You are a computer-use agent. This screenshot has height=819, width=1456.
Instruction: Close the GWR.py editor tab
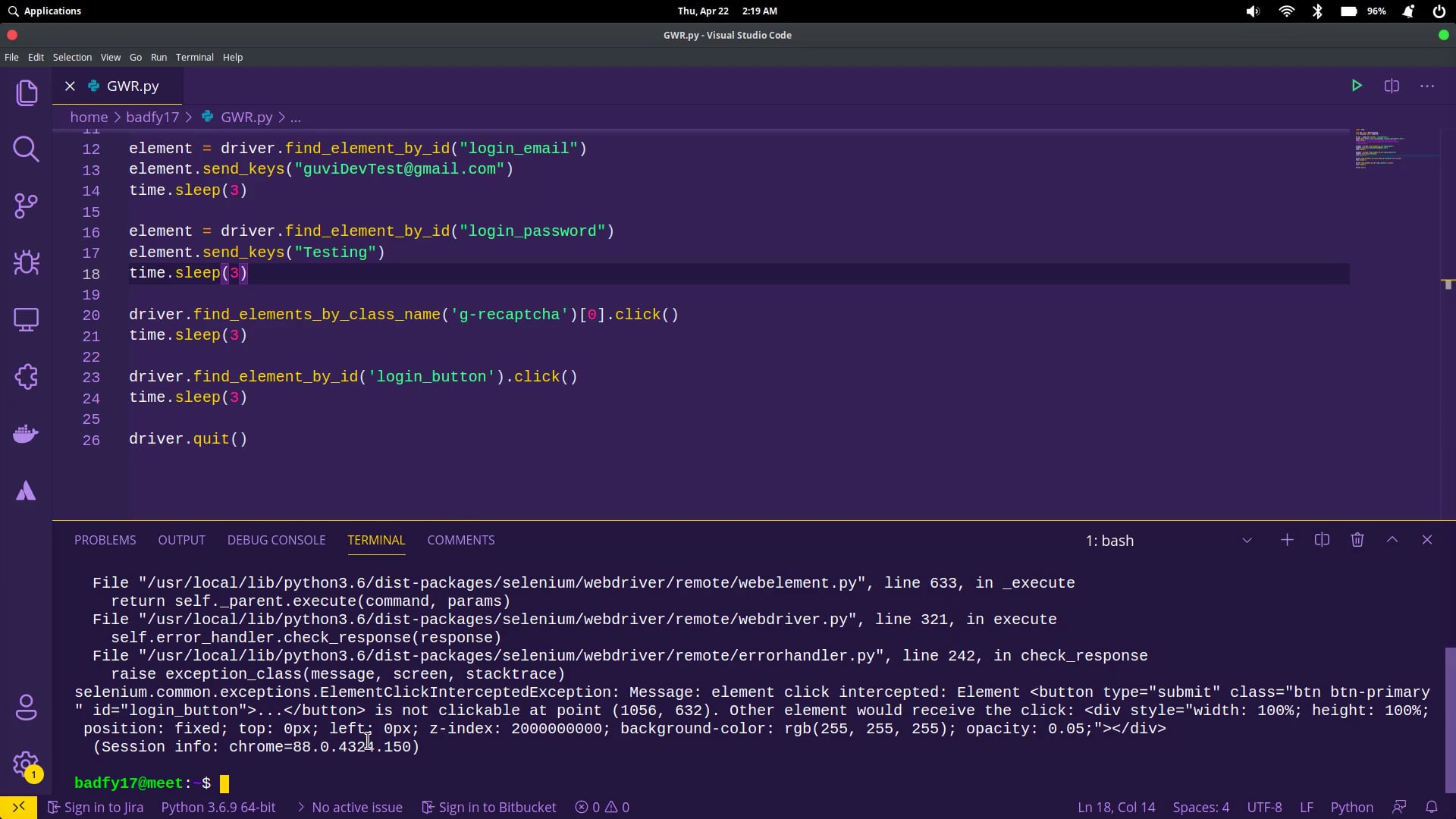pos(70,86)
